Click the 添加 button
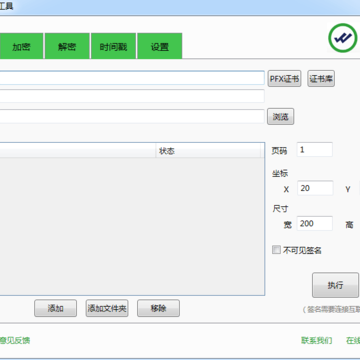 [x=55, y=308]
